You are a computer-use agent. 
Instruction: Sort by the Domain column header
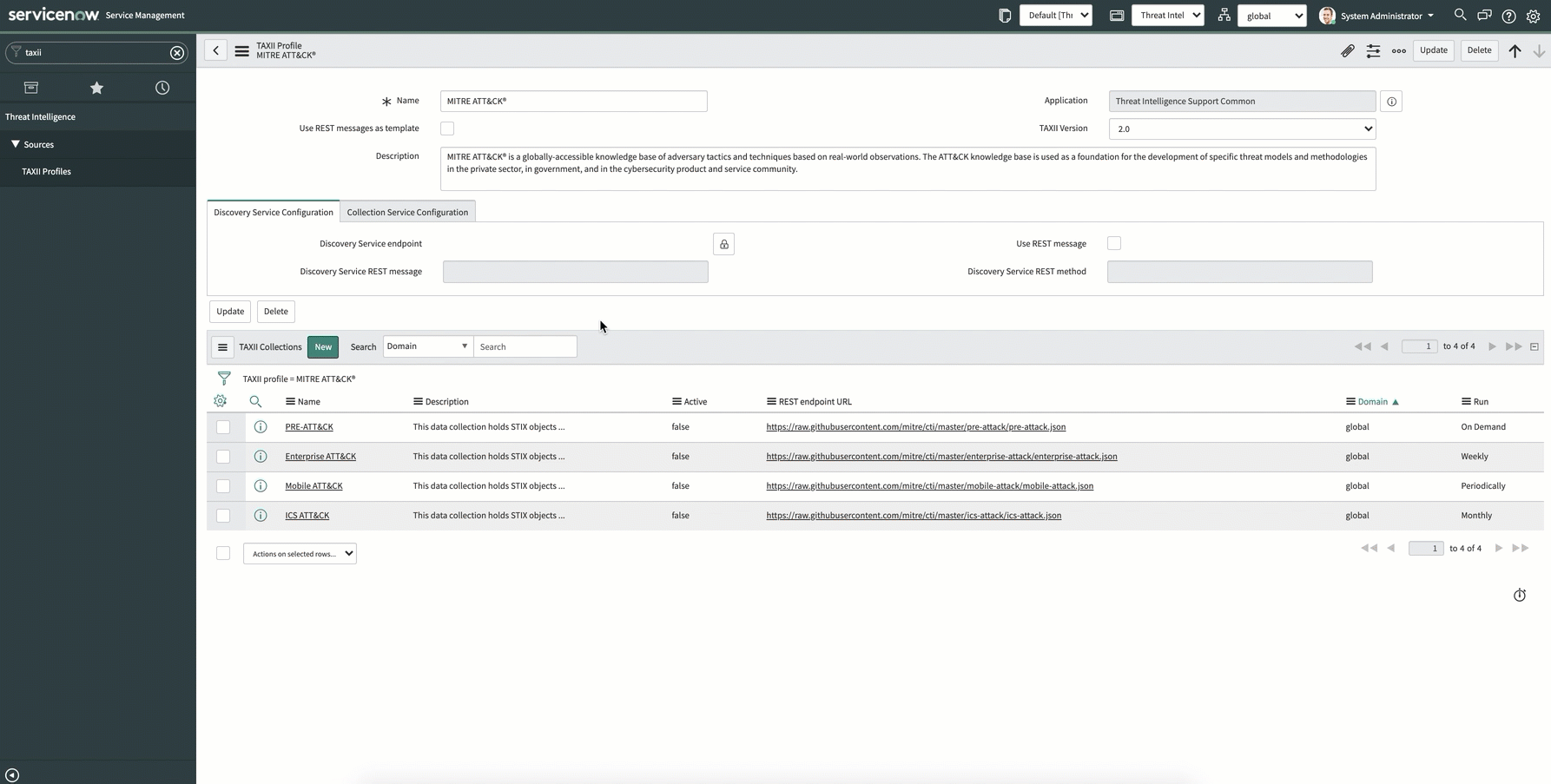point(1373,402)
